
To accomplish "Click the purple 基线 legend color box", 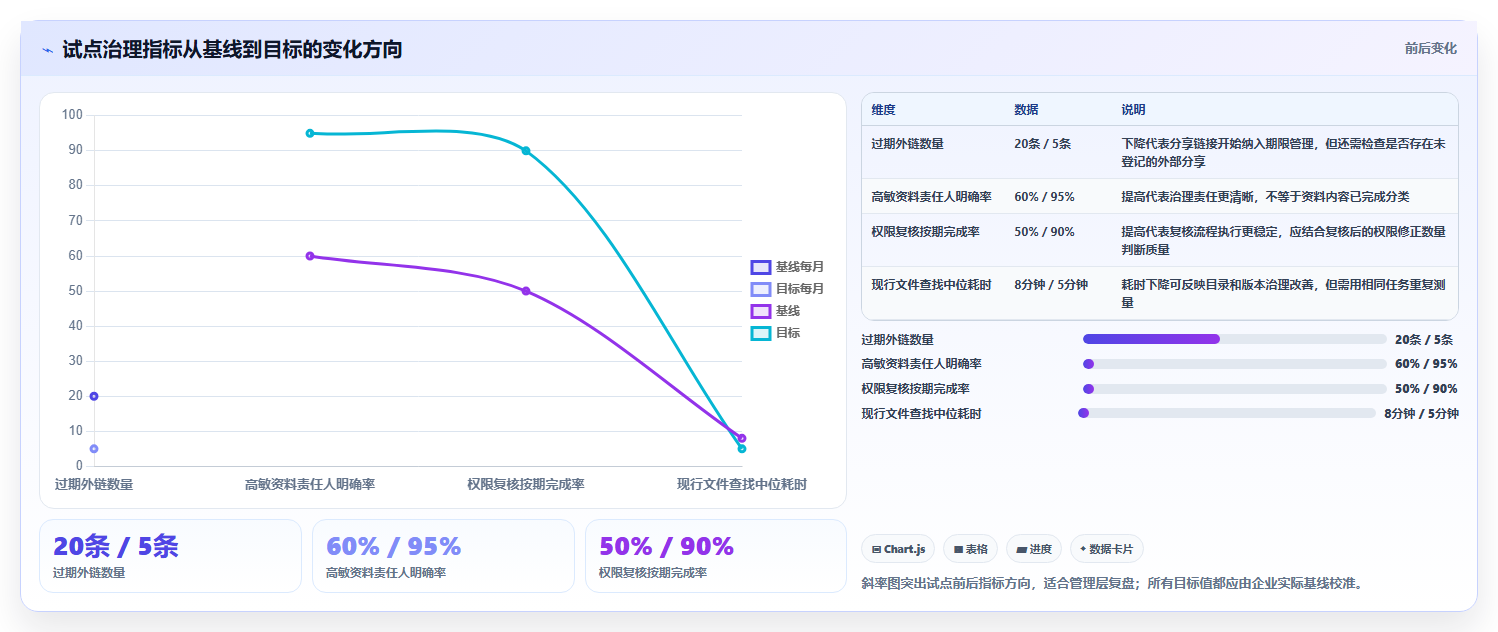I will (x=761, y=311).
